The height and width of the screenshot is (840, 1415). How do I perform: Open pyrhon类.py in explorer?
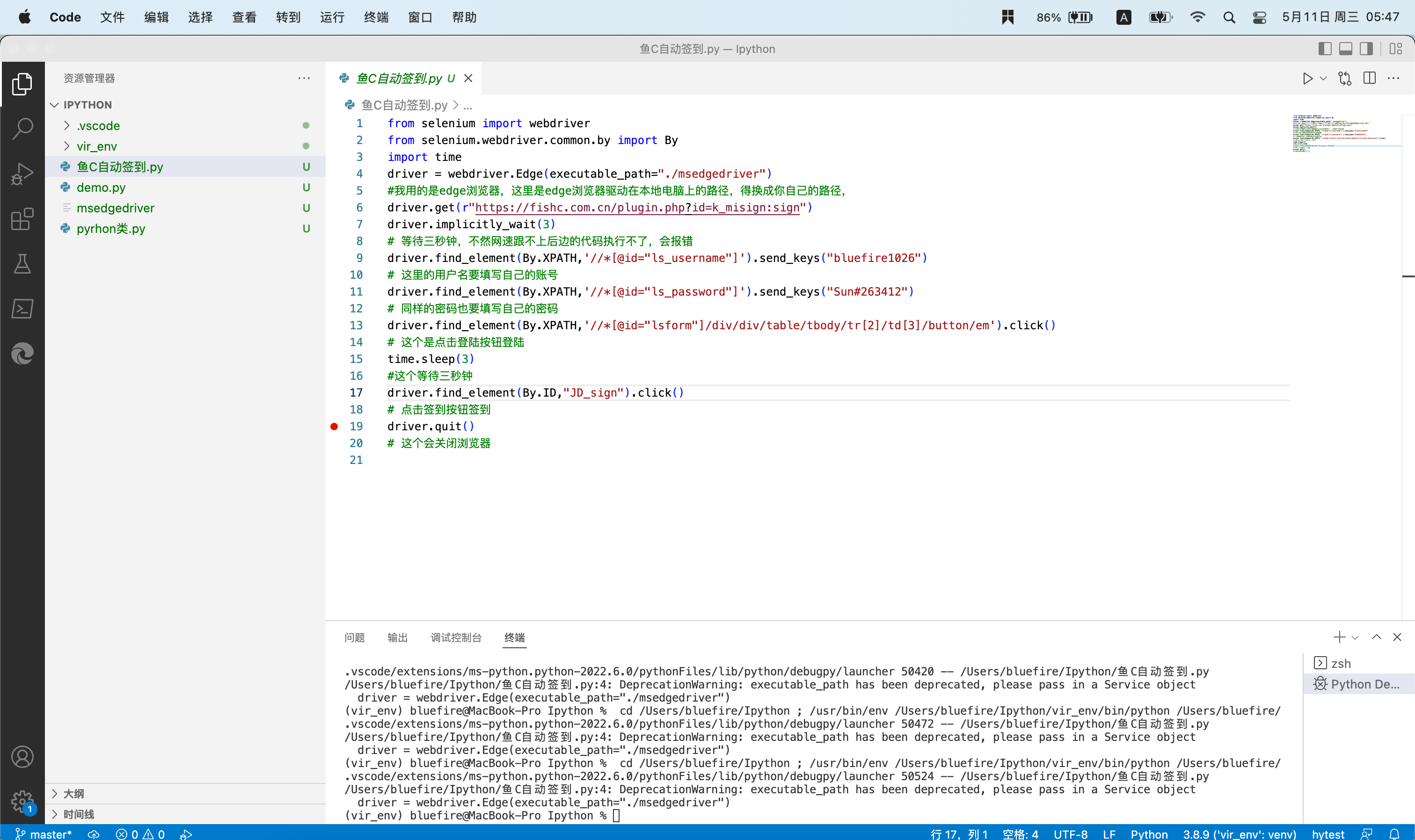coord(184,229)
